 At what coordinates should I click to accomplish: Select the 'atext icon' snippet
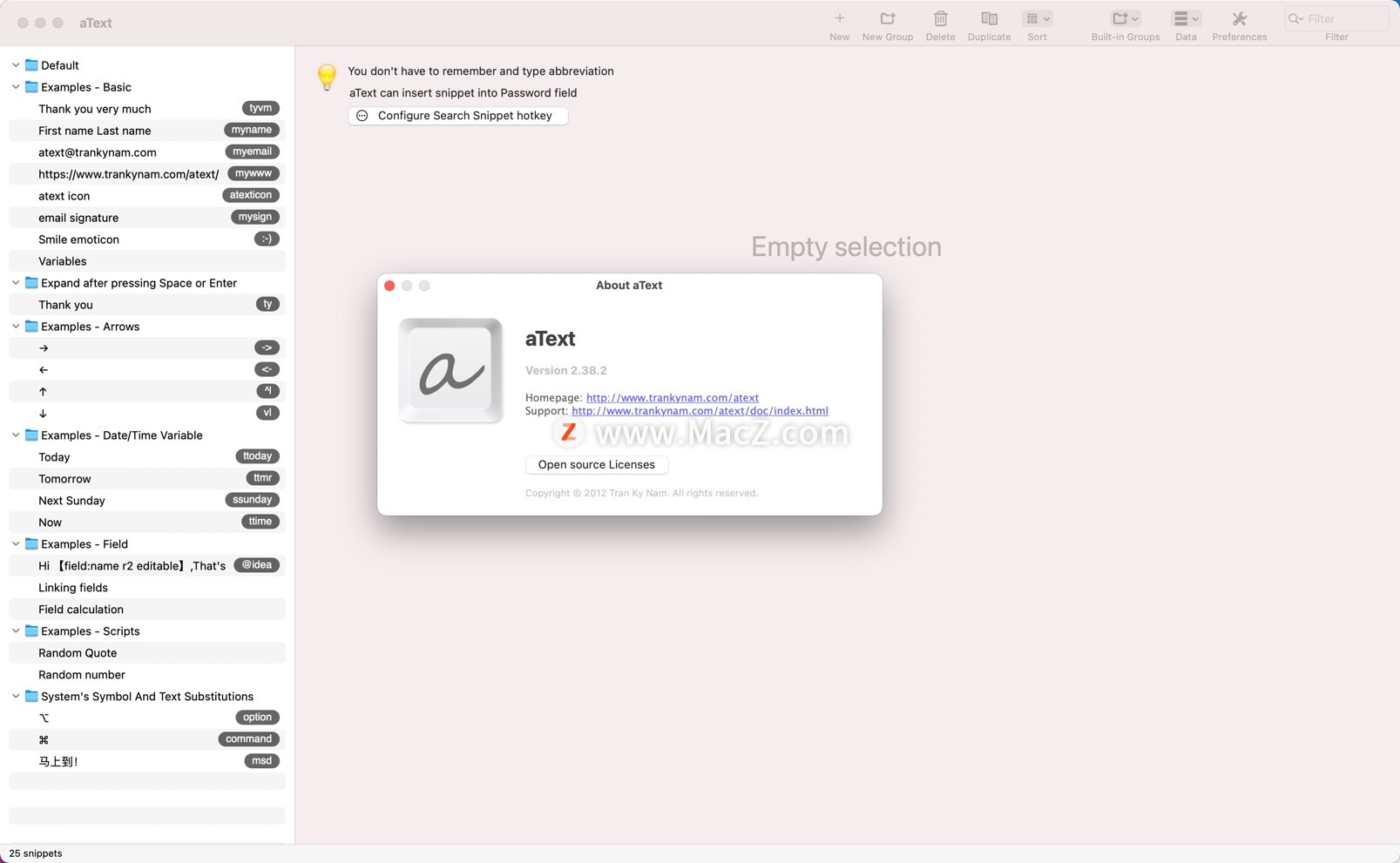147,196
